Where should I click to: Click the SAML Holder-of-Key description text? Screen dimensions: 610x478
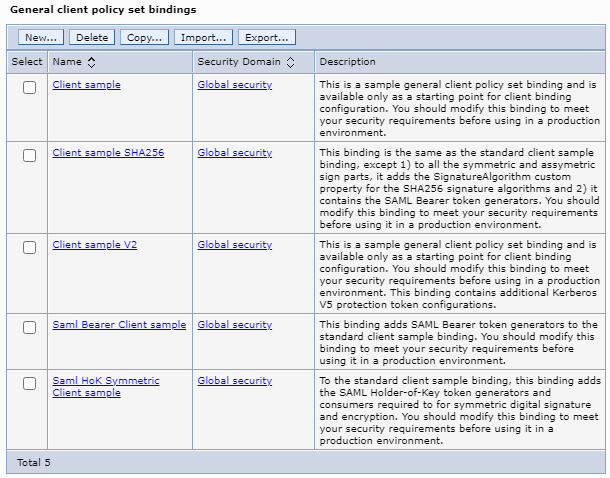tap(460, 411)
